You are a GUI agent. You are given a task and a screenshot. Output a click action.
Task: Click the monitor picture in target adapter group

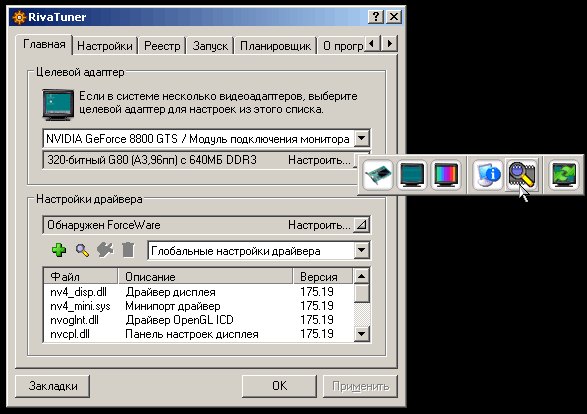click(x=58, y=104)
